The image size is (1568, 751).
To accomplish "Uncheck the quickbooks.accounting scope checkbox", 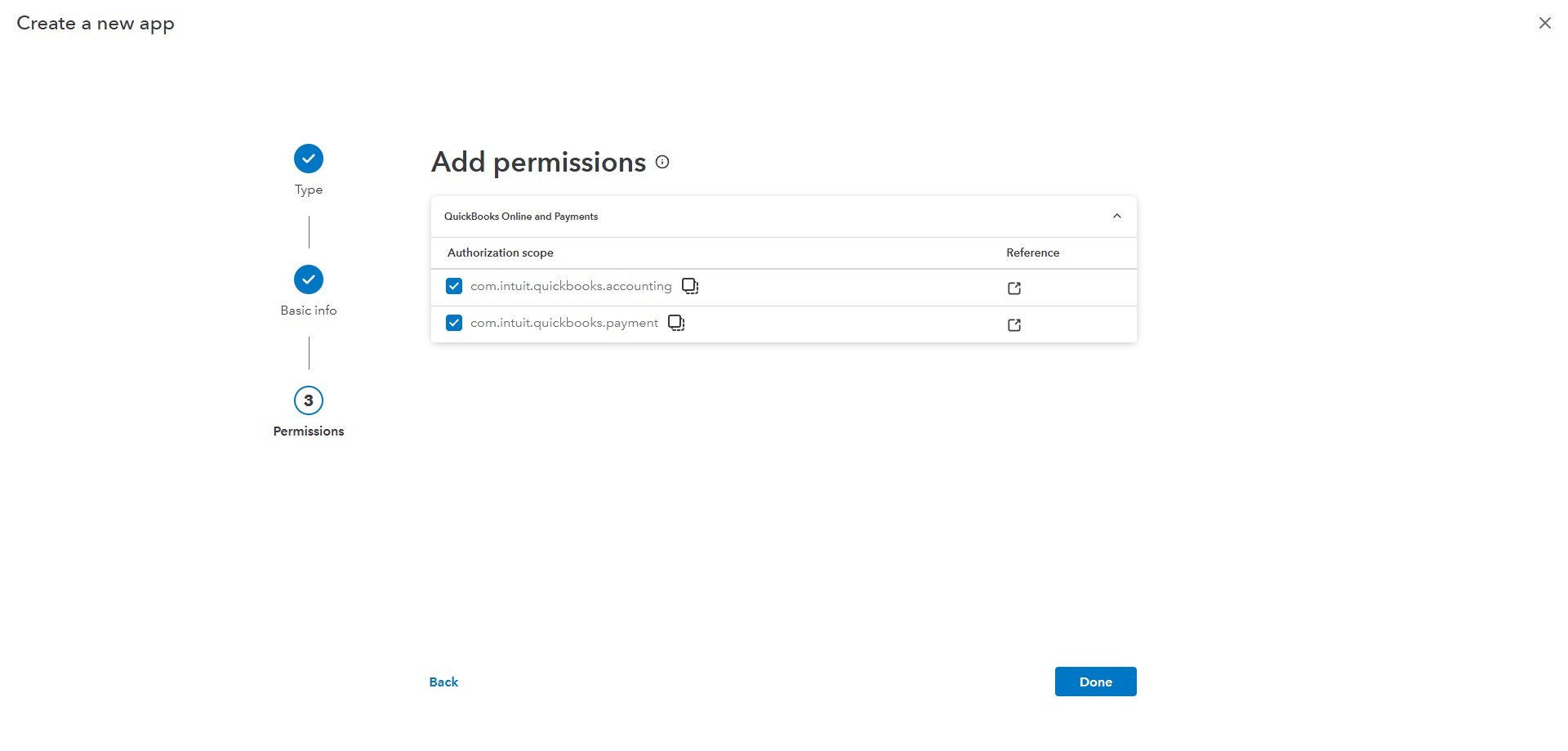I will click(x=454, y=286).
